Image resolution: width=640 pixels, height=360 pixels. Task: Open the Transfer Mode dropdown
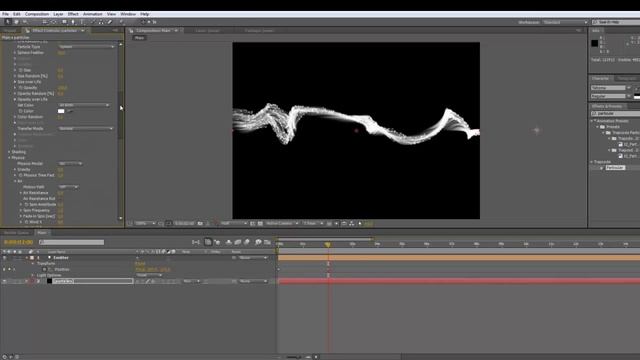pos(85,129)
